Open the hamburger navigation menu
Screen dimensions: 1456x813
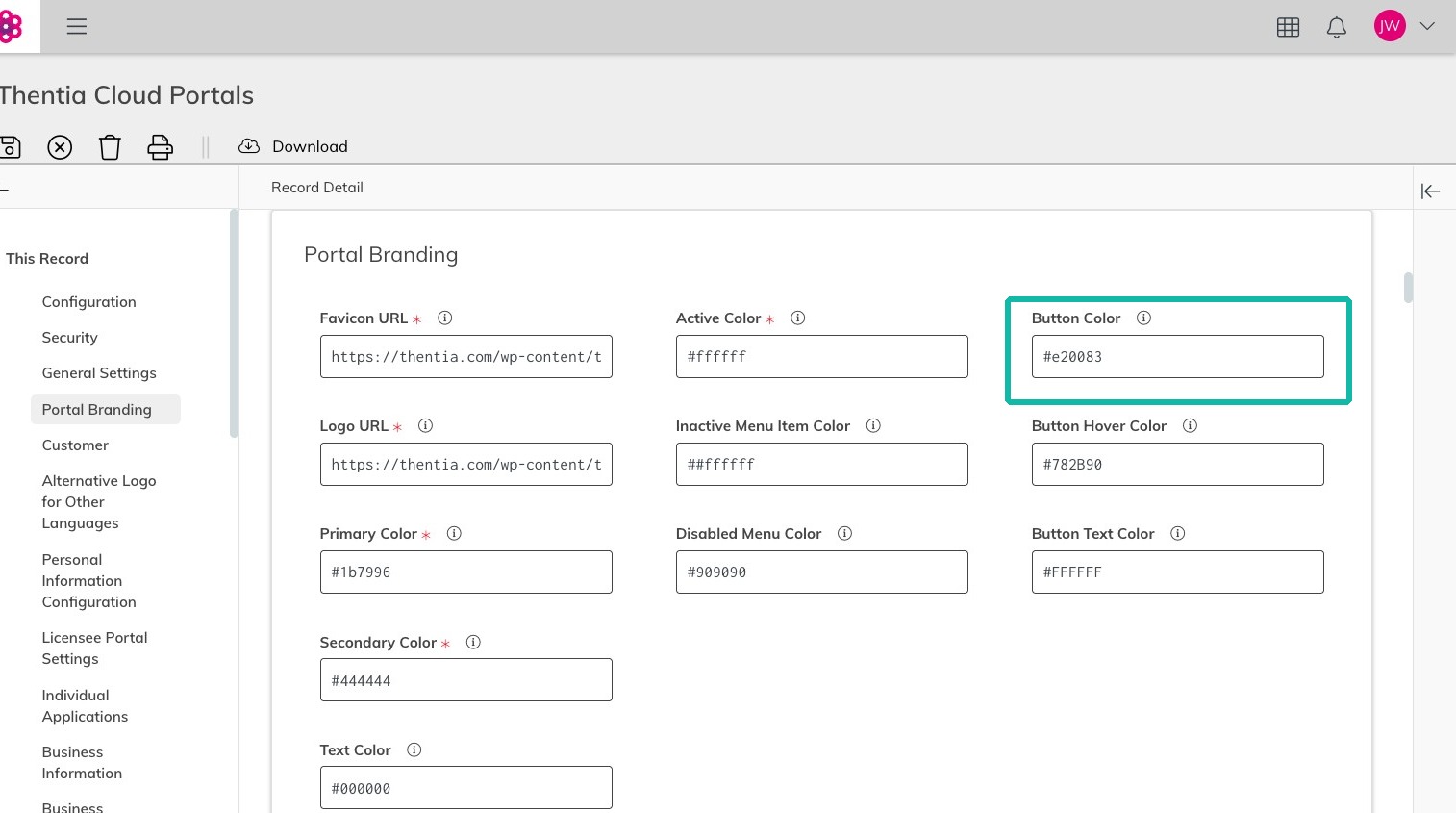pyautogui.click(x=77, y=27)
